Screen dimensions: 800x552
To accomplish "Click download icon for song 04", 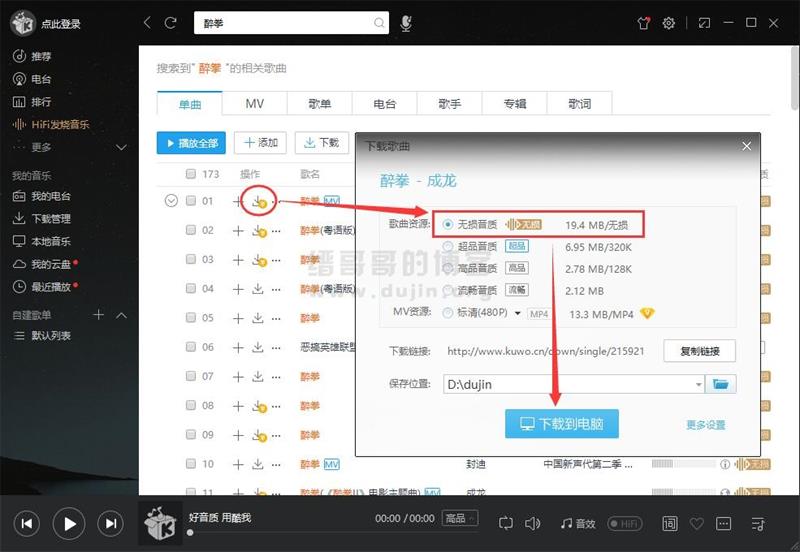I will tap(258, 289).
